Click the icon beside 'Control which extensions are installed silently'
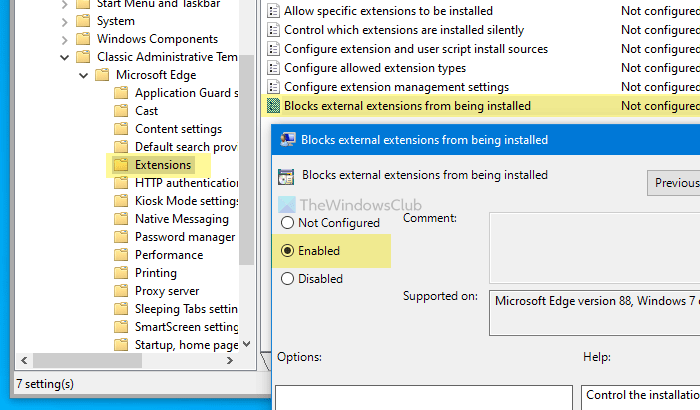This screenshot has width=700, height=410. 273,30
